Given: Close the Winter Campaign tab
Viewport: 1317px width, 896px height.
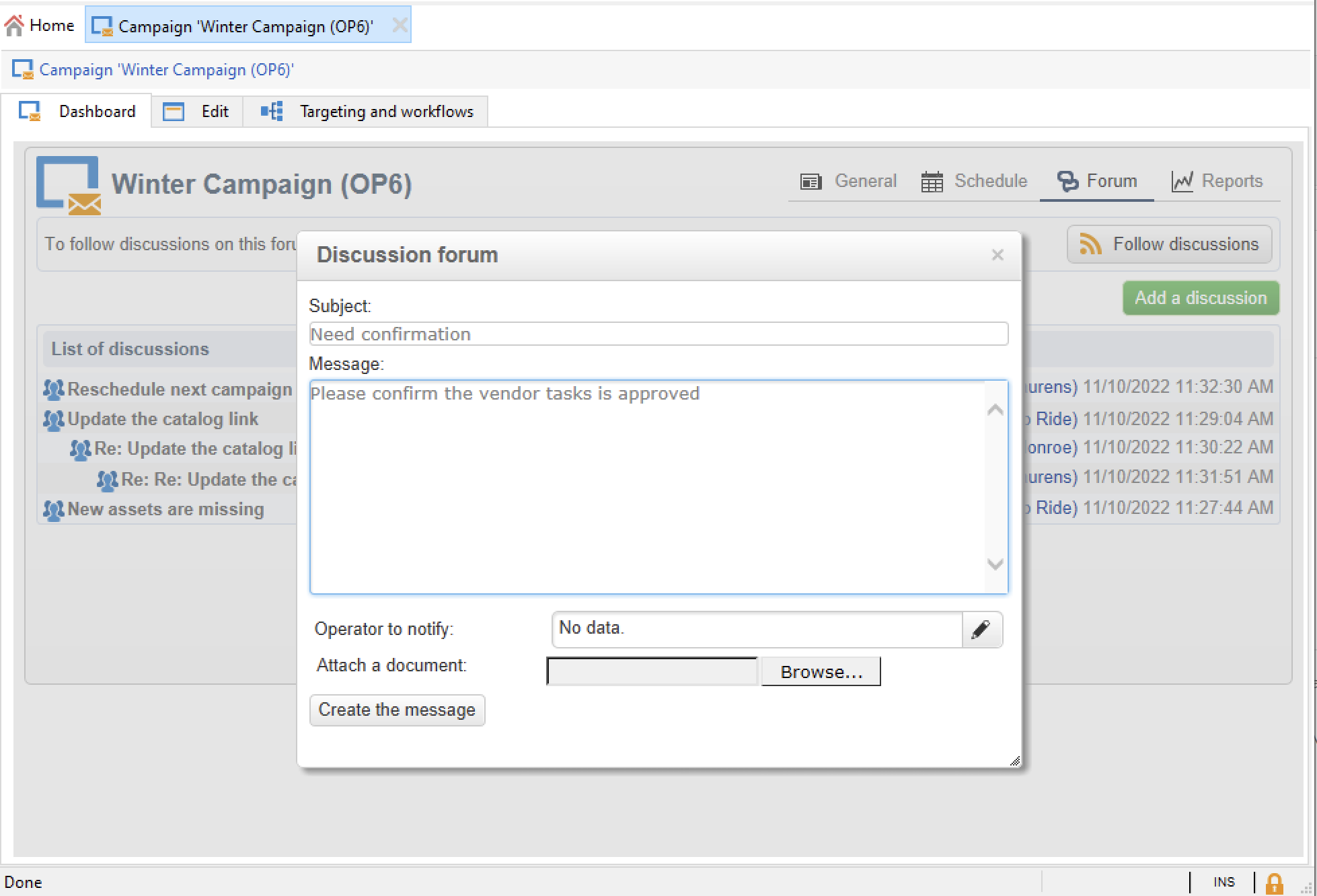Looking at the screenshot, I should [400, 26].
